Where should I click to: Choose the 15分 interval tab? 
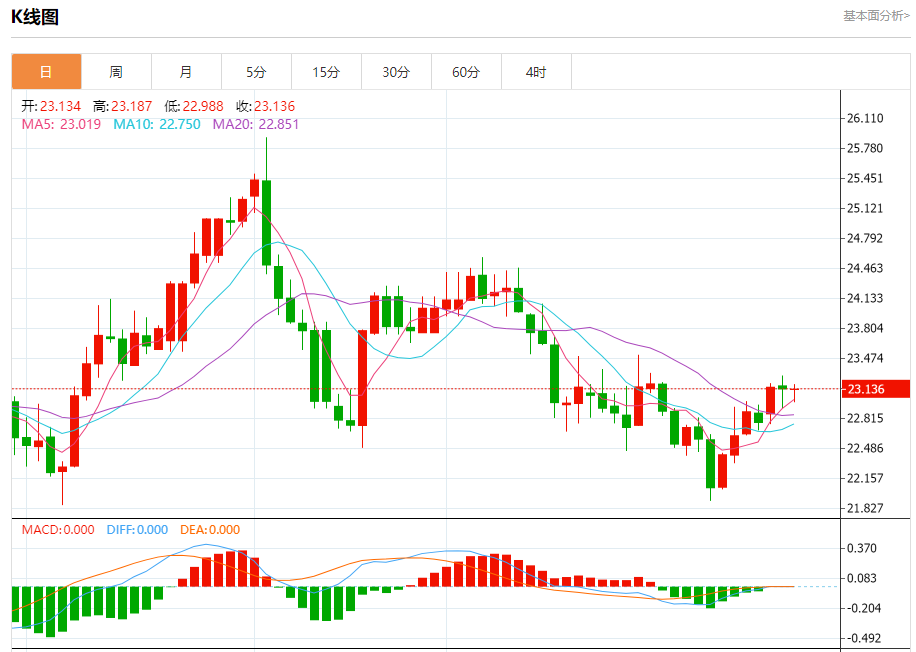pos(326,72)
